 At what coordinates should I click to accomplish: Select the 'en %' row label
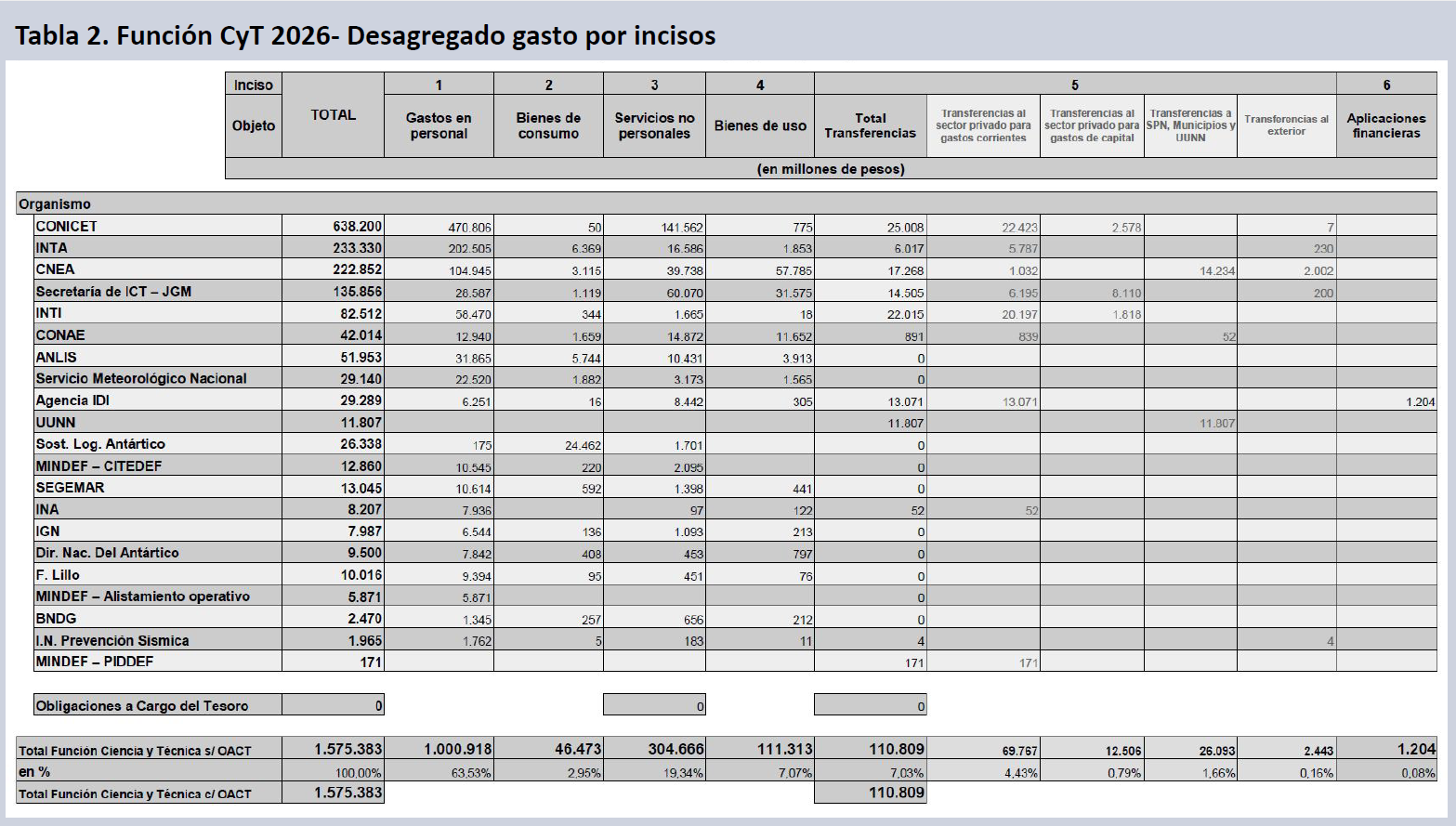coord(34,772)
